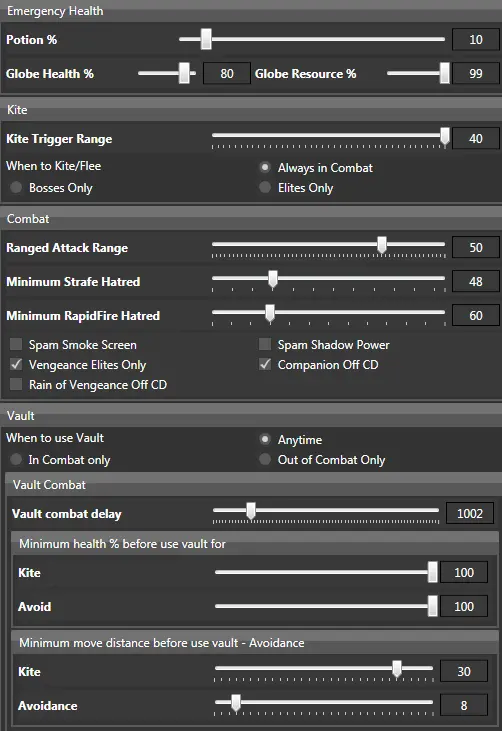Choose Elites Only kite radio button
The image size is (502, 731).
(265, 187)
